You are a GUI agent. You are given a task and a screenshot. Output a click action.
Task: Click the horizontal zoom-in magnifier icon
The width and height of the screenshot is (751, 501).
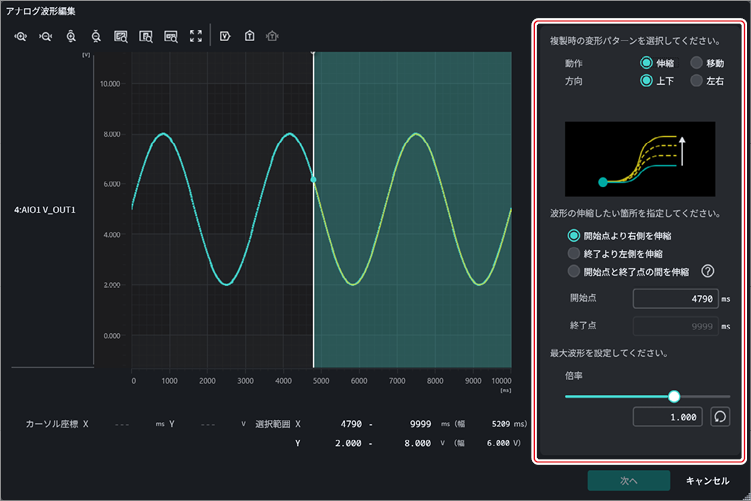pyautogui.click(x=21, y=36)
